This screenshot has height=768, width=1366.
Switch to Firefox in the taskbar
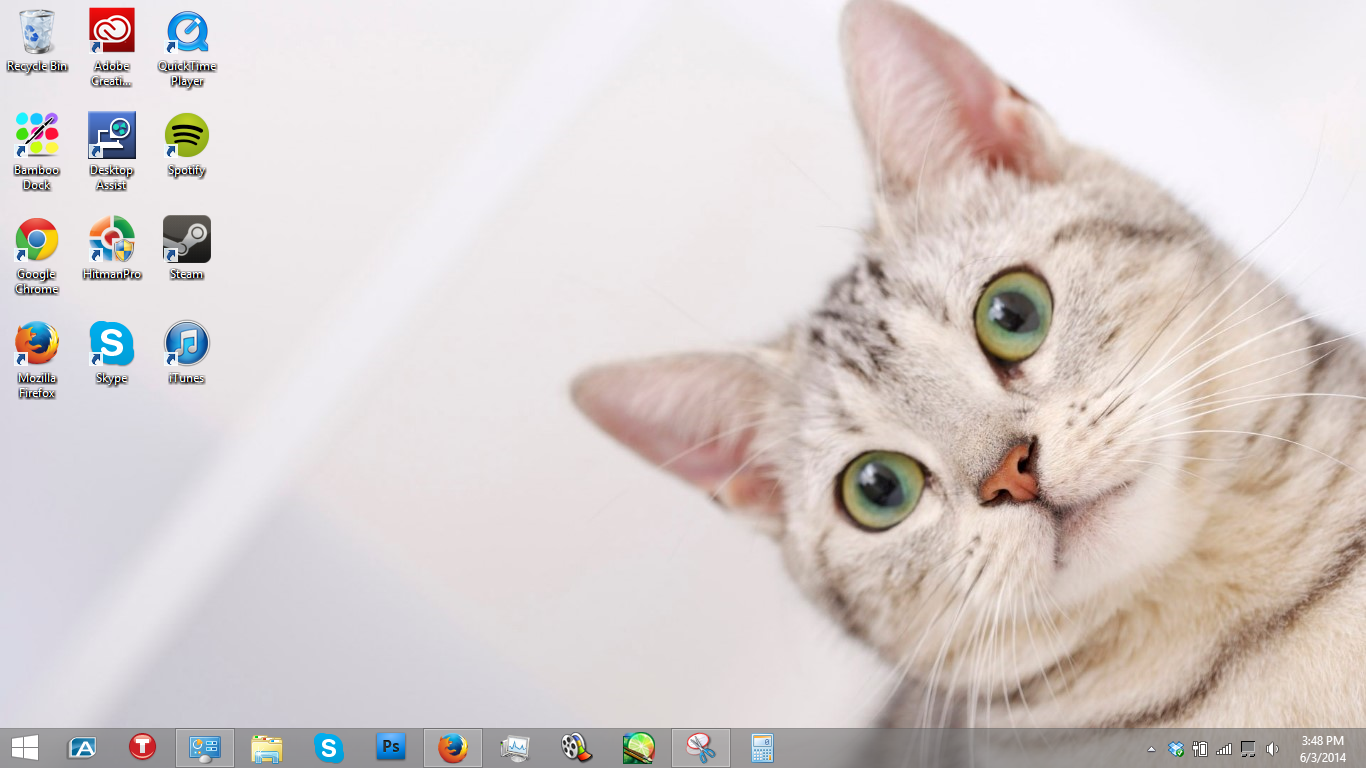pyautogui.click(x=453, y=748)
